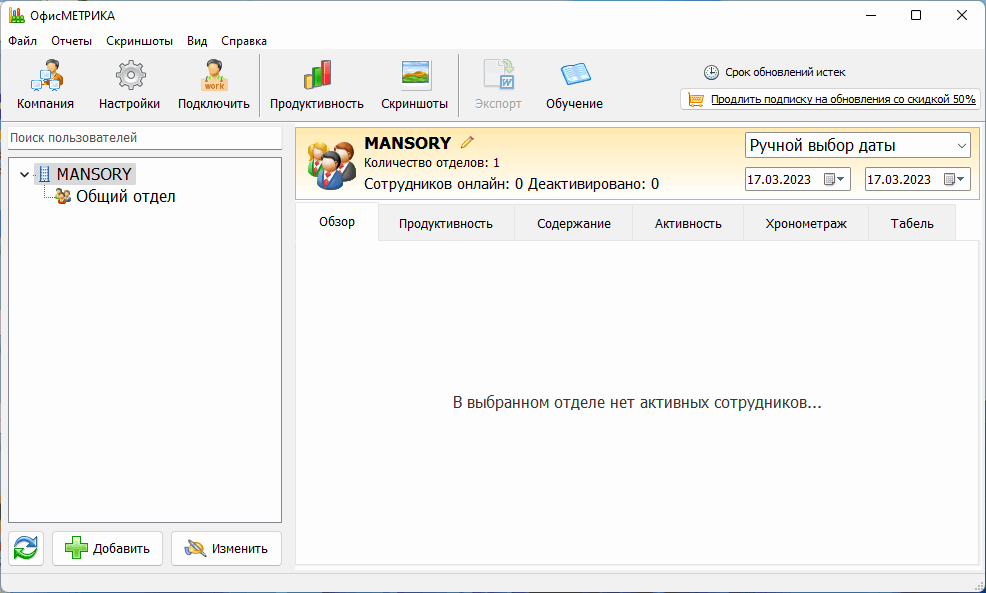Open the Справка menu
This screenshot has width=986, height=593.
click(x=244, y=41)
